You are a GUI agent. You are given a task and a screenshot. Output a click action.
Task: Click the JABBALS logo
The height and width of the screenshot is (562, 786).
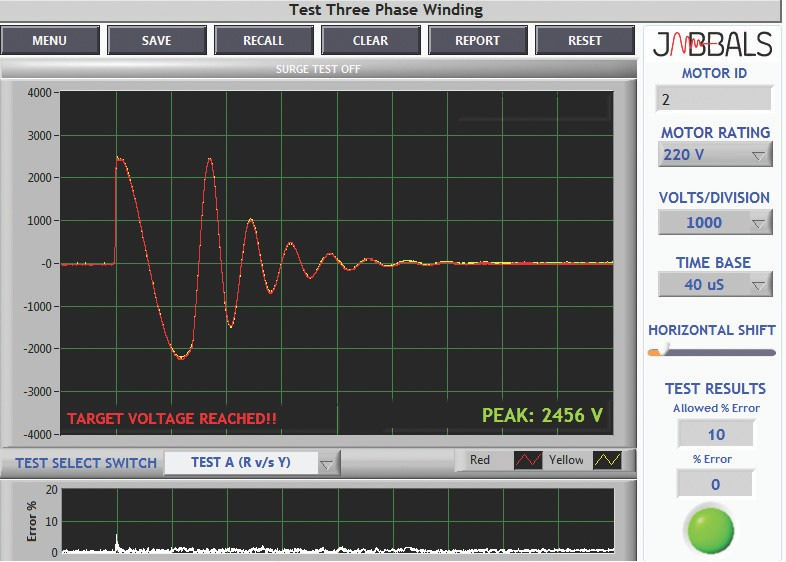[x=712, y=44]
